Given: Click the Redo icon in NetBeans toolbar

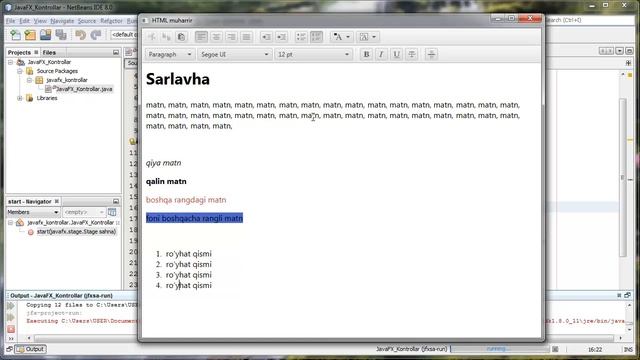Looking at the screenshot, I should pos(96,35).
